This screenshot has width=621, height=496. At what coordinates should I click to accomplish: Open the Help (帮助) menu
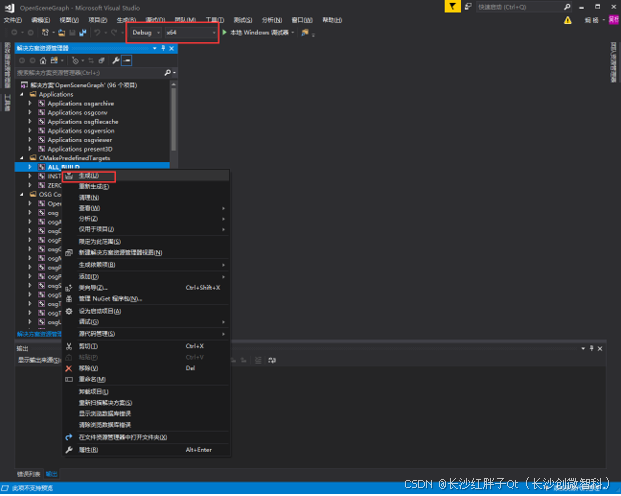(332, 20)
